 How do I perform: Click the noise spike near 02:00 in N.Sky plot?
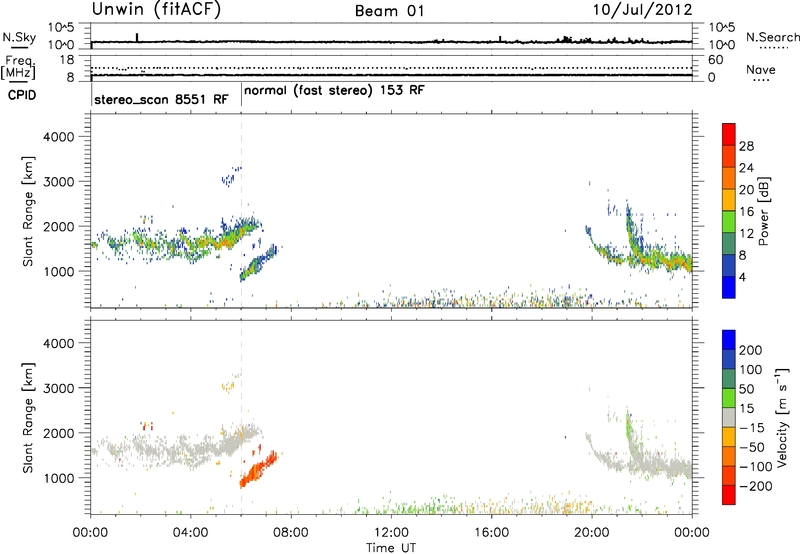(137, 38)
